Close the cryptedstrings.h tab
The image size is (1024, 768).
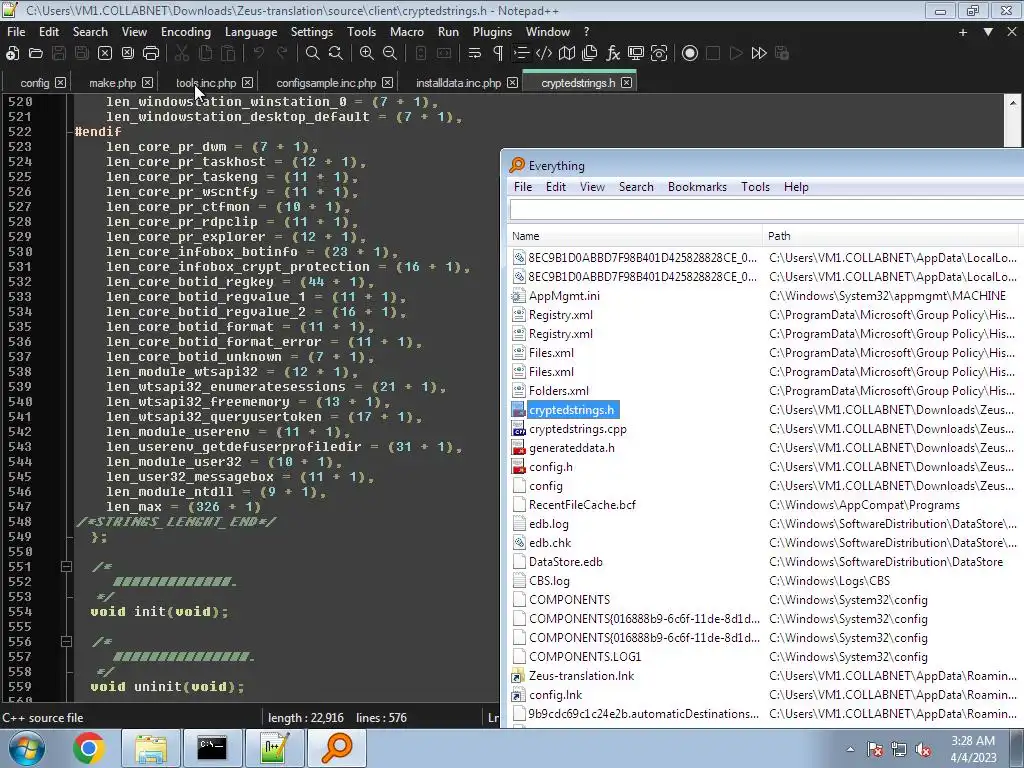[x=626, y=82]
